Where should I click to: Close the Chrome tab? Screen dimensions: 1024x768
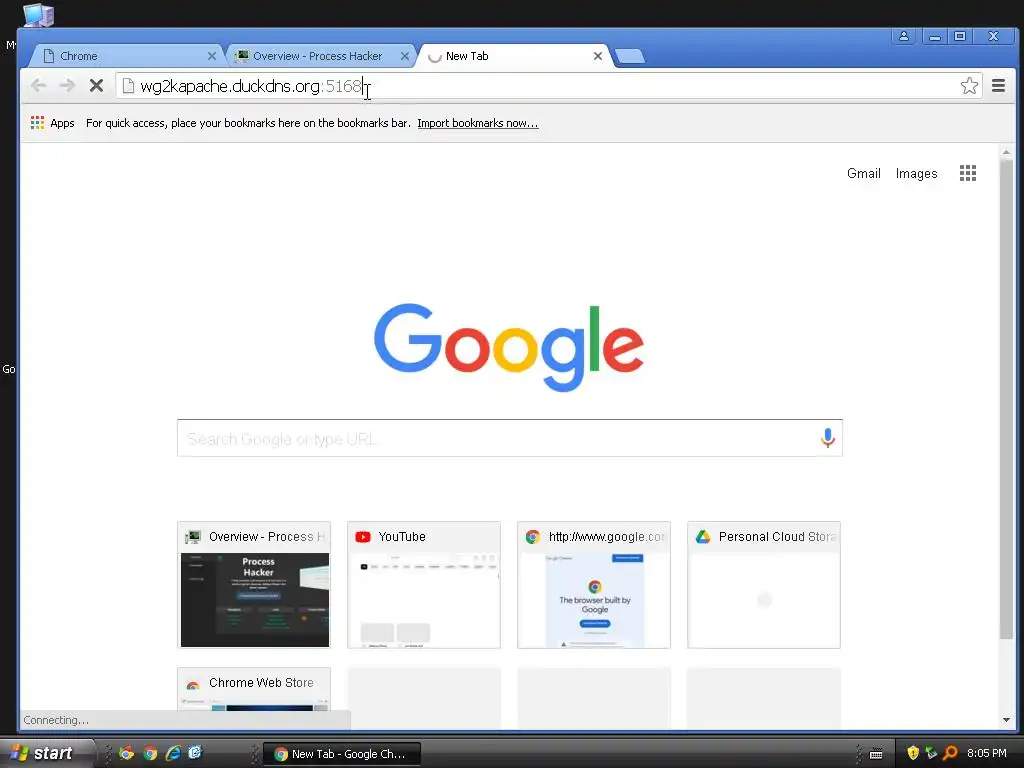212,56
